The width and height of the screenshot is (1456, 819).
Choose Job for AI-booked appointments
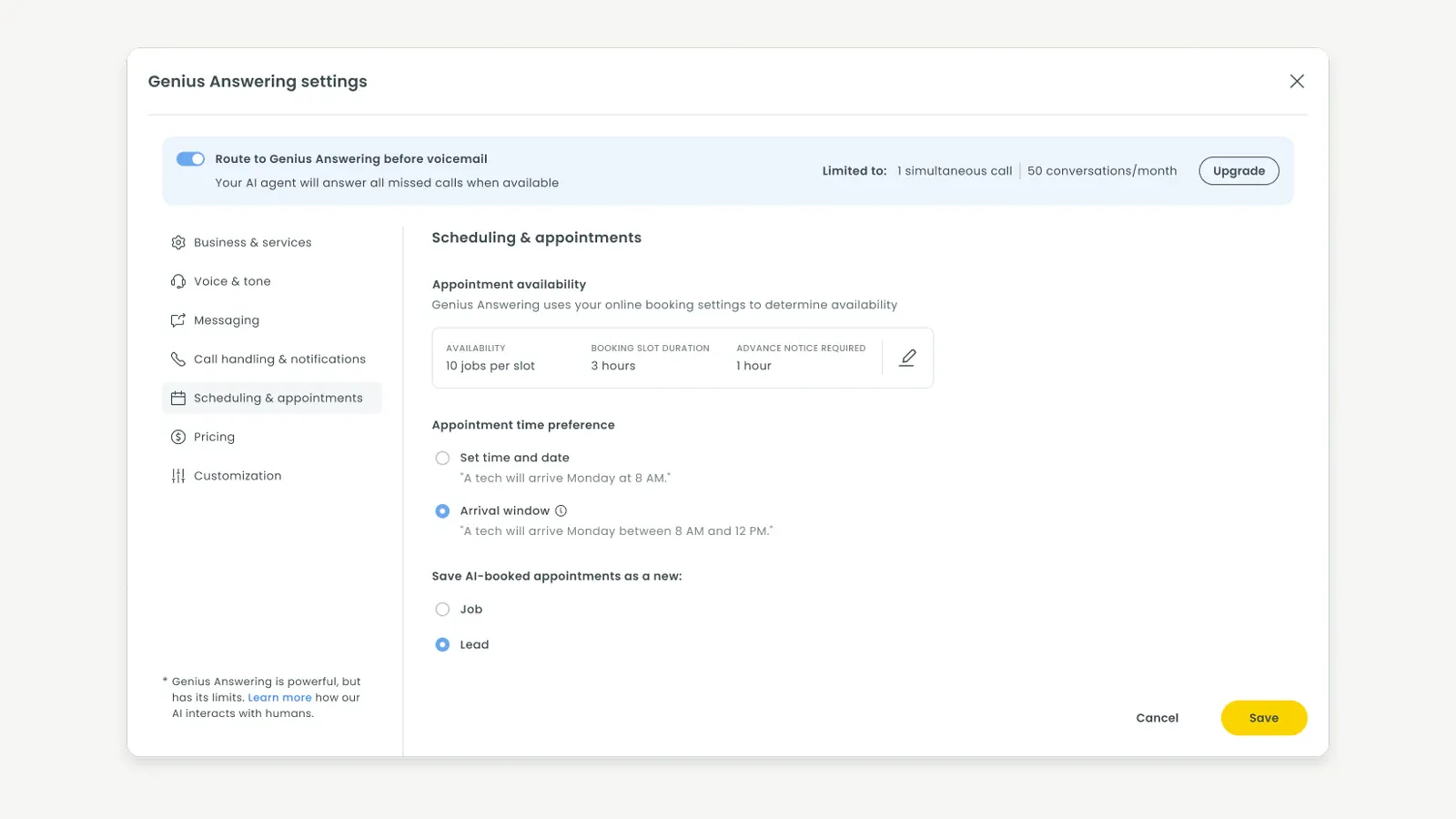tap(442, 610)
